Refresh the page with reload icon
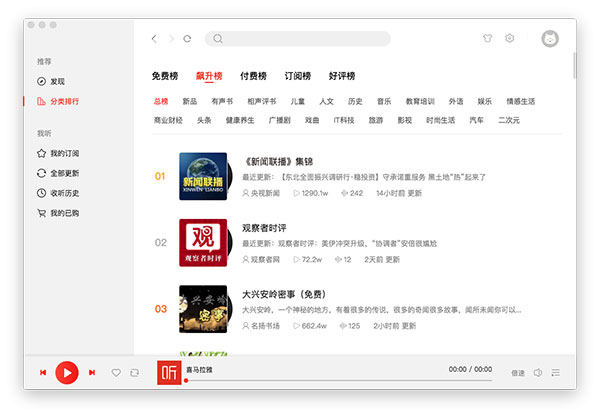Viewport: 600px width, 417px height. coord(186,39)
